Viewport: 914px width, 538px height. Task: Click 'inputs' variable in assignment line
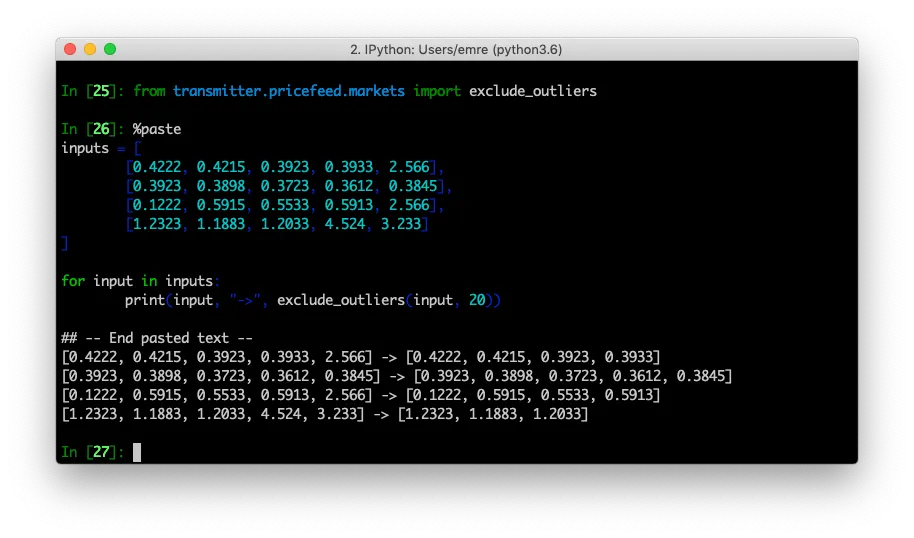point(85,148)
